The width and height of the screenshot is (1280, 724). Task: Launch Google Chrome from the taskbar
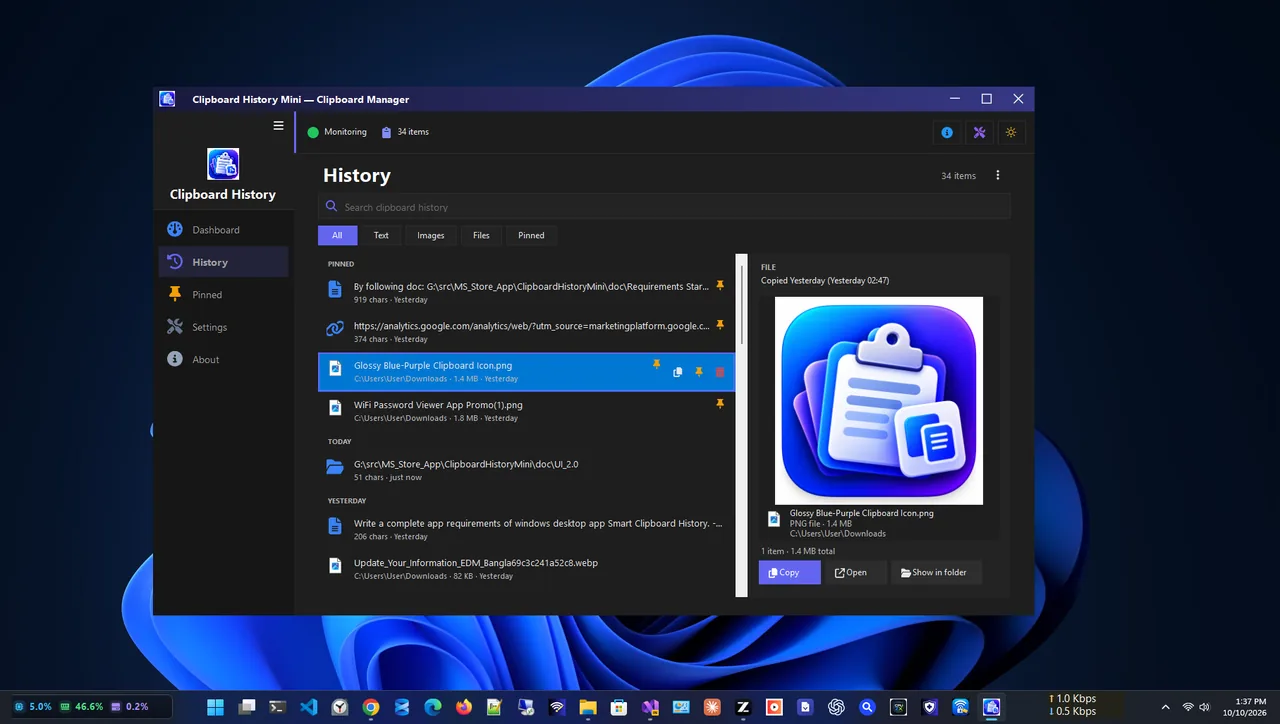370,707
